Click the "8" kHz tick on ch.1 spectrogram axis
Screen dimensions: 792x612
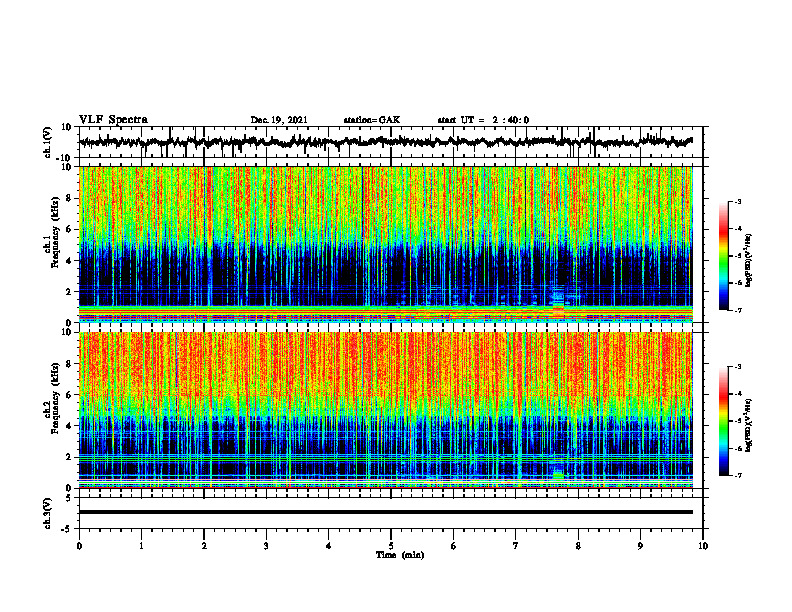[x=69, y=198]
